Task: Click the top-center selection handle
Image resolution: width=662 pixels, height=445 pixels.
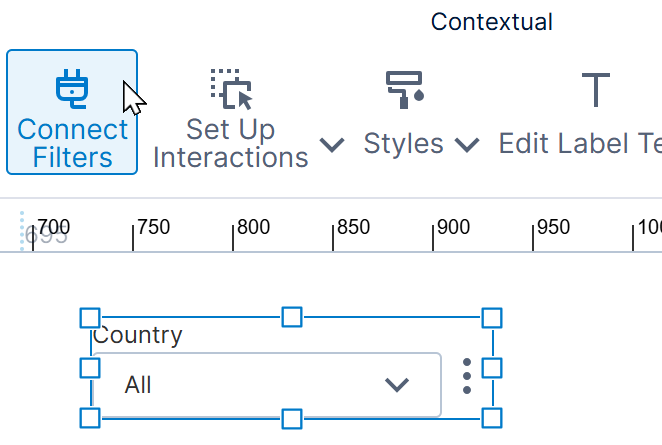Action: click(292, 317)
